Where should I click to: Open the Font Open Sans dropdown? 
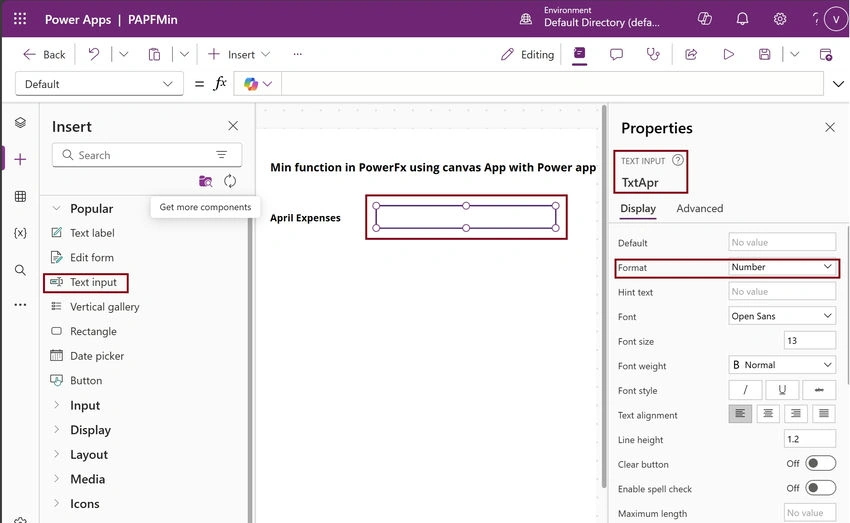pos(782,316)
